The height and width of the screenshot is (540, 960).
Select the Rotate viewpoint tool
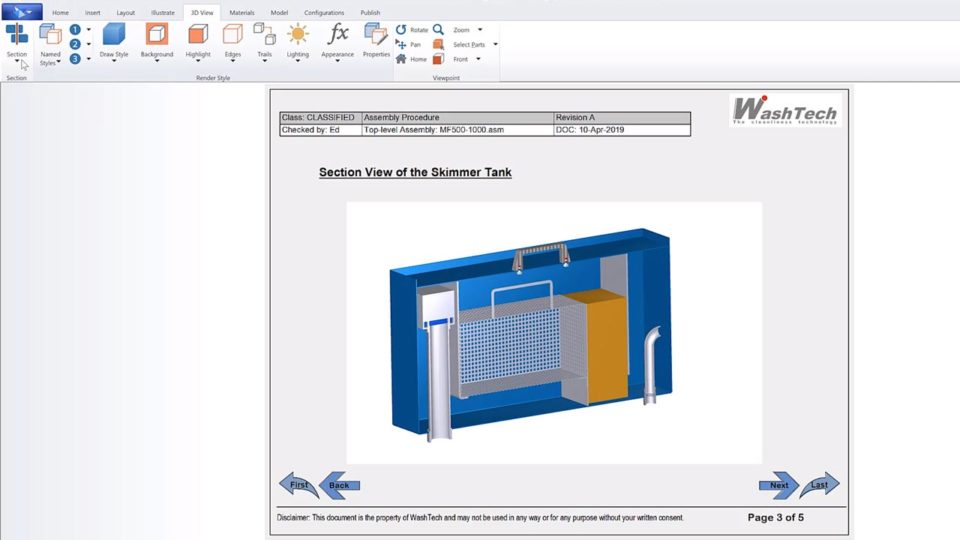412,30
